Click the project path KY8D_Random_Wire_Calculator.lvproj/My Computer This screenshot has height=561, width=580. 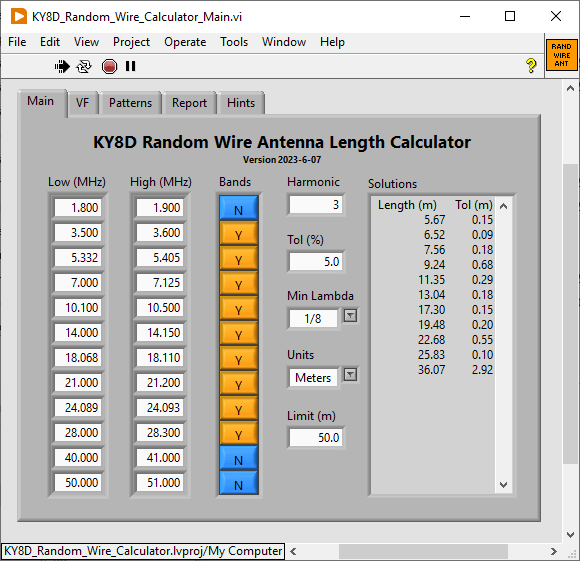tap(143, 551)
